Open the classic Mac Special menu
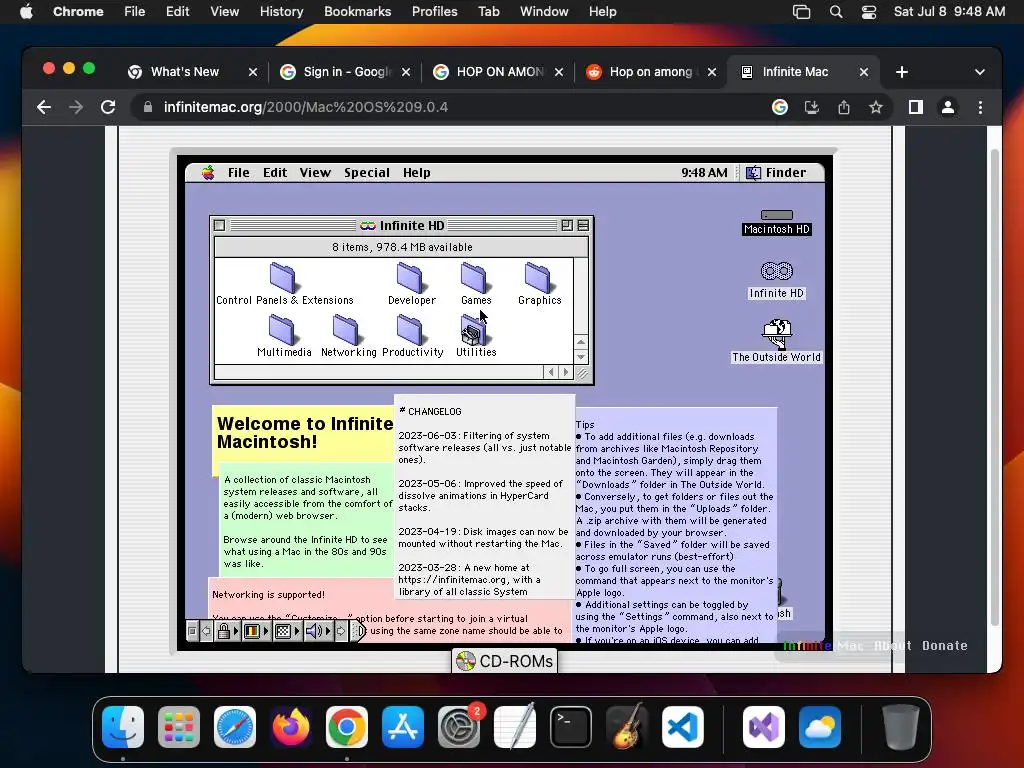The image size is (1024, 768). (x=366, y=172)
